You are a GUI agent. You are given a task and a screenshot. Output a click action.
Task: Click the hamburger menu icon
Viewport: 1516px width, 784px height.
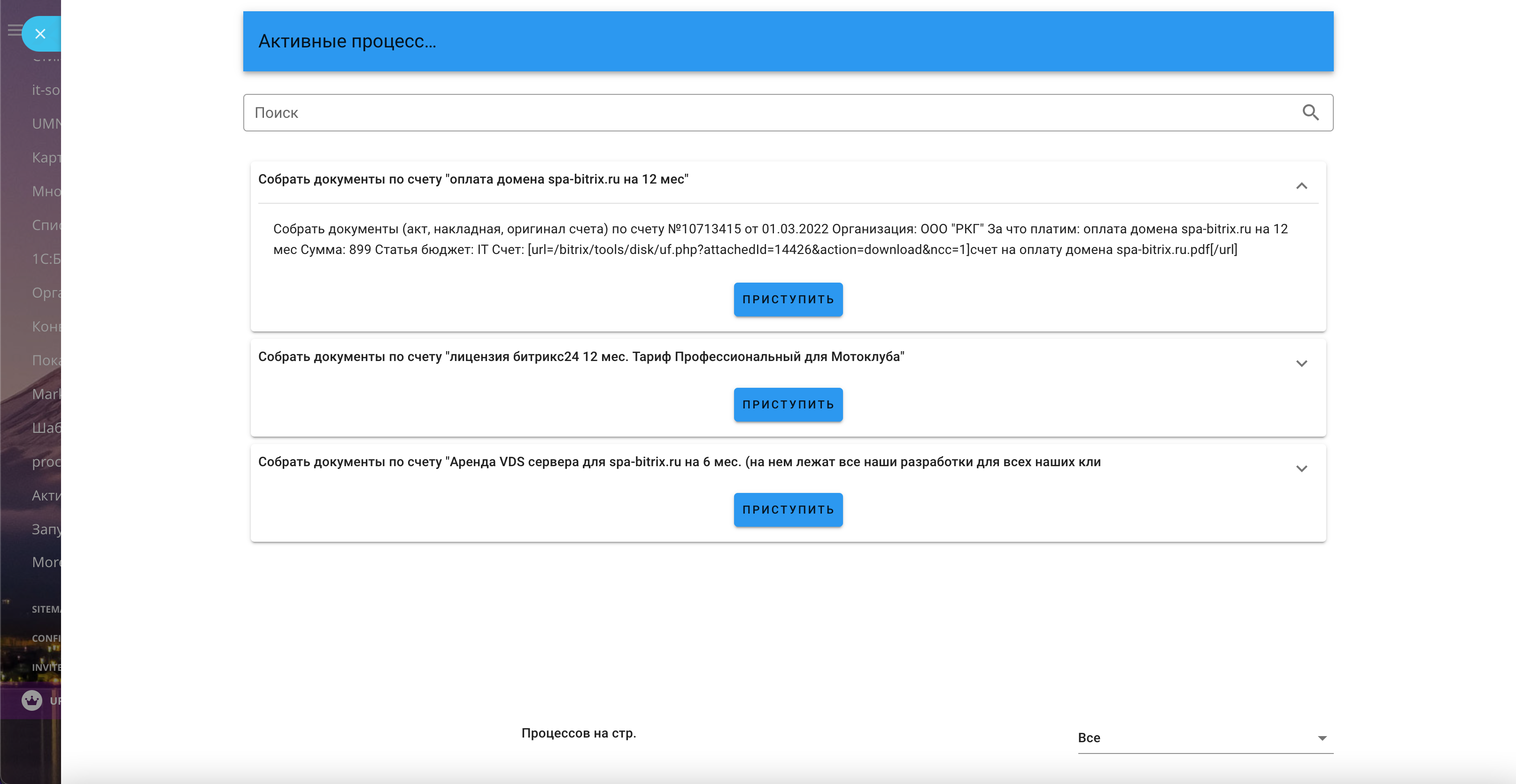pyautogui.click(x=14, y=30)
